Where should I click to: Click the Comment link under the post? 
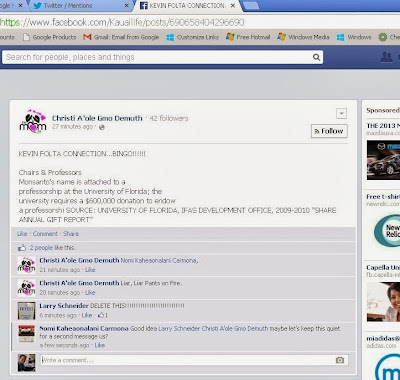click(x=45, y=234)
